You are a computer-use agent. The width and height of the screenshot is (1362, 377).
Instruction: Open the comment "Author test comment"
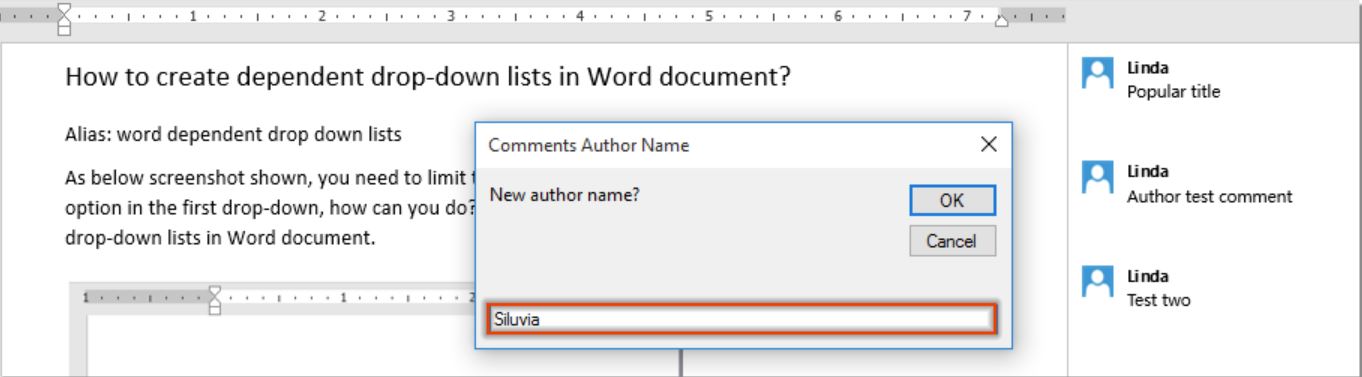click(x=1209, y=196)
